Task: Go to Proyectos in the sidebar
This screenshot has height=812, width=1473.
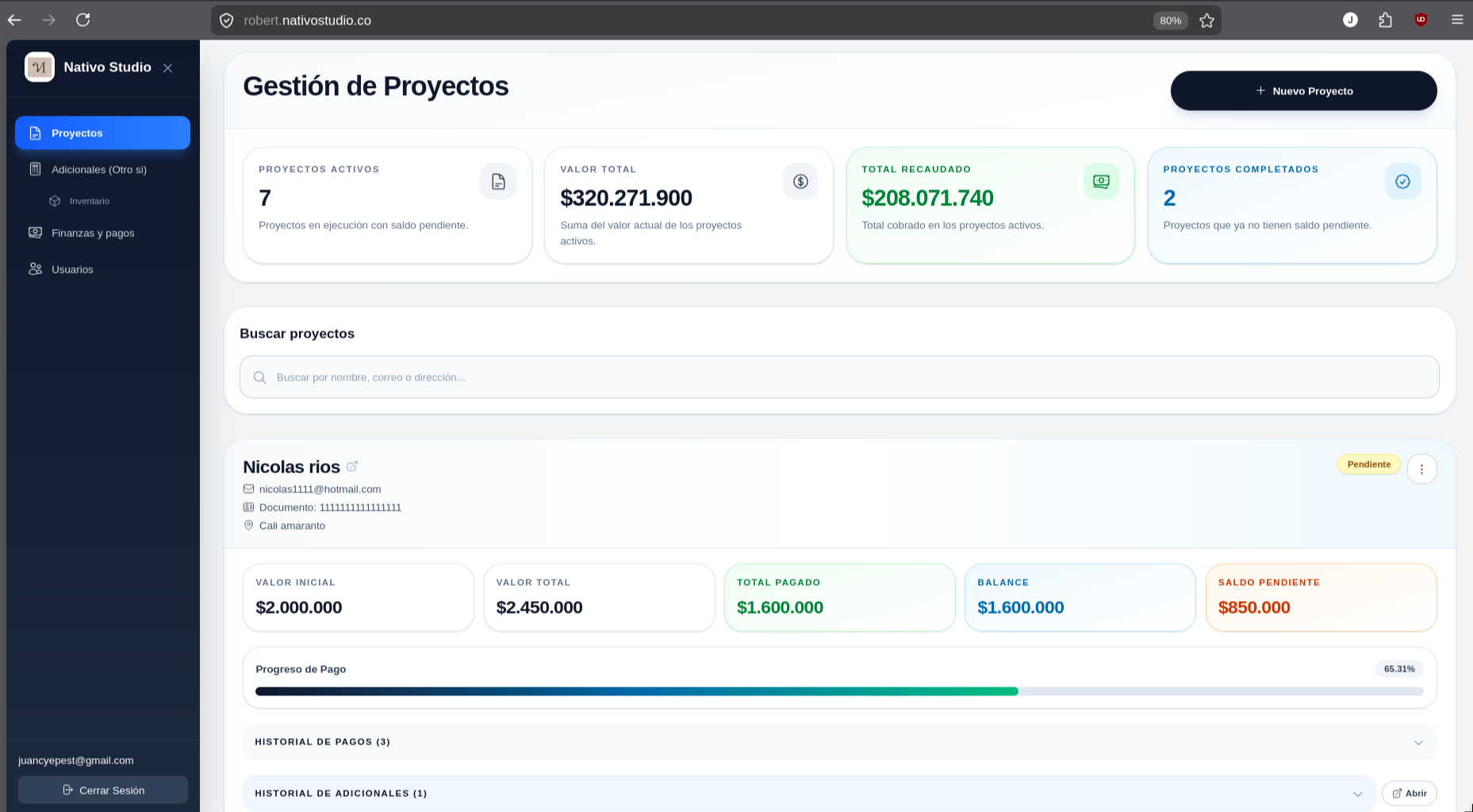Action: click(x=102, y=133)
